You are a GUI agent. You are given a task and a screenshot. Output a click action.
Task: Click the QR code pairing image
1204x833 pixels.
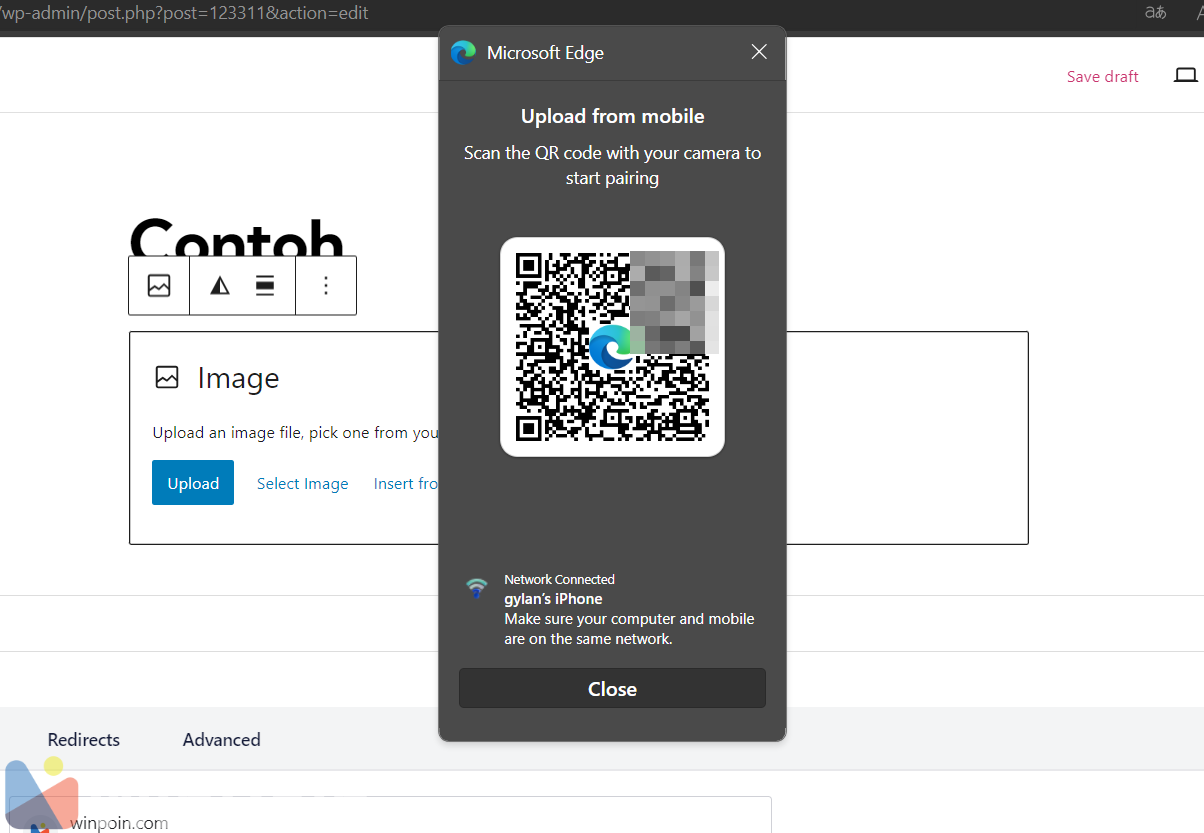612,347
